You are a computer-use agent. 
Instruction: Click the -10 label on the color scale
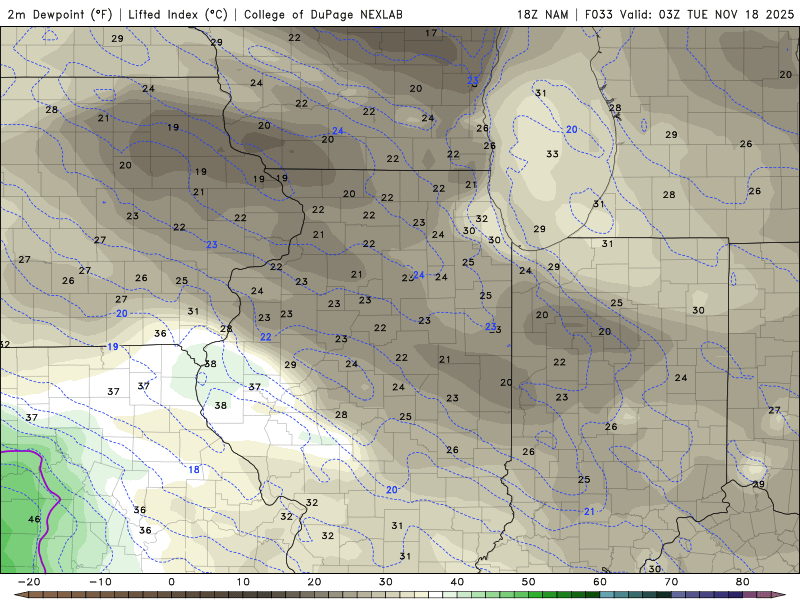point(100,582)
